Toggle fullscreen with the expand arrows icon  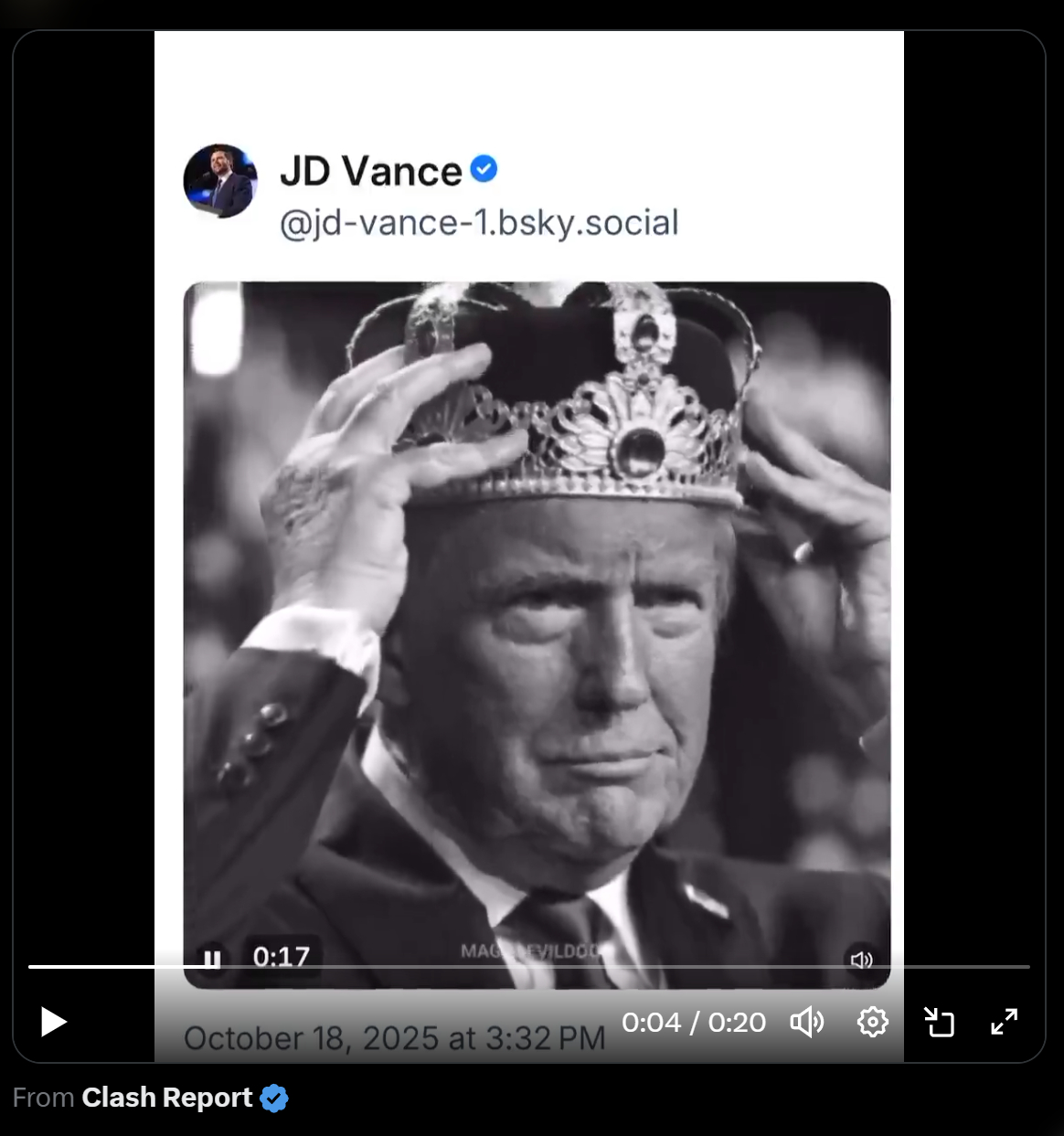[x=1005, y=1022]
